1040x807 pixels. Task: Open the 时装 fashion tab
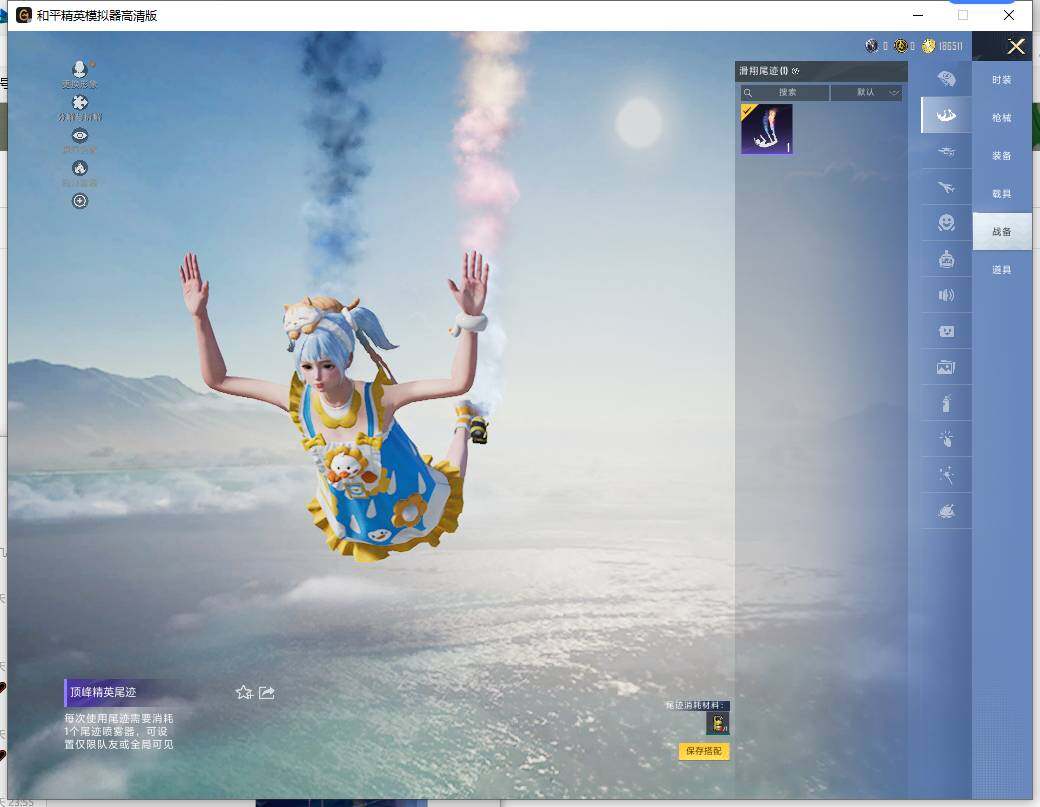click(1002, 80)
